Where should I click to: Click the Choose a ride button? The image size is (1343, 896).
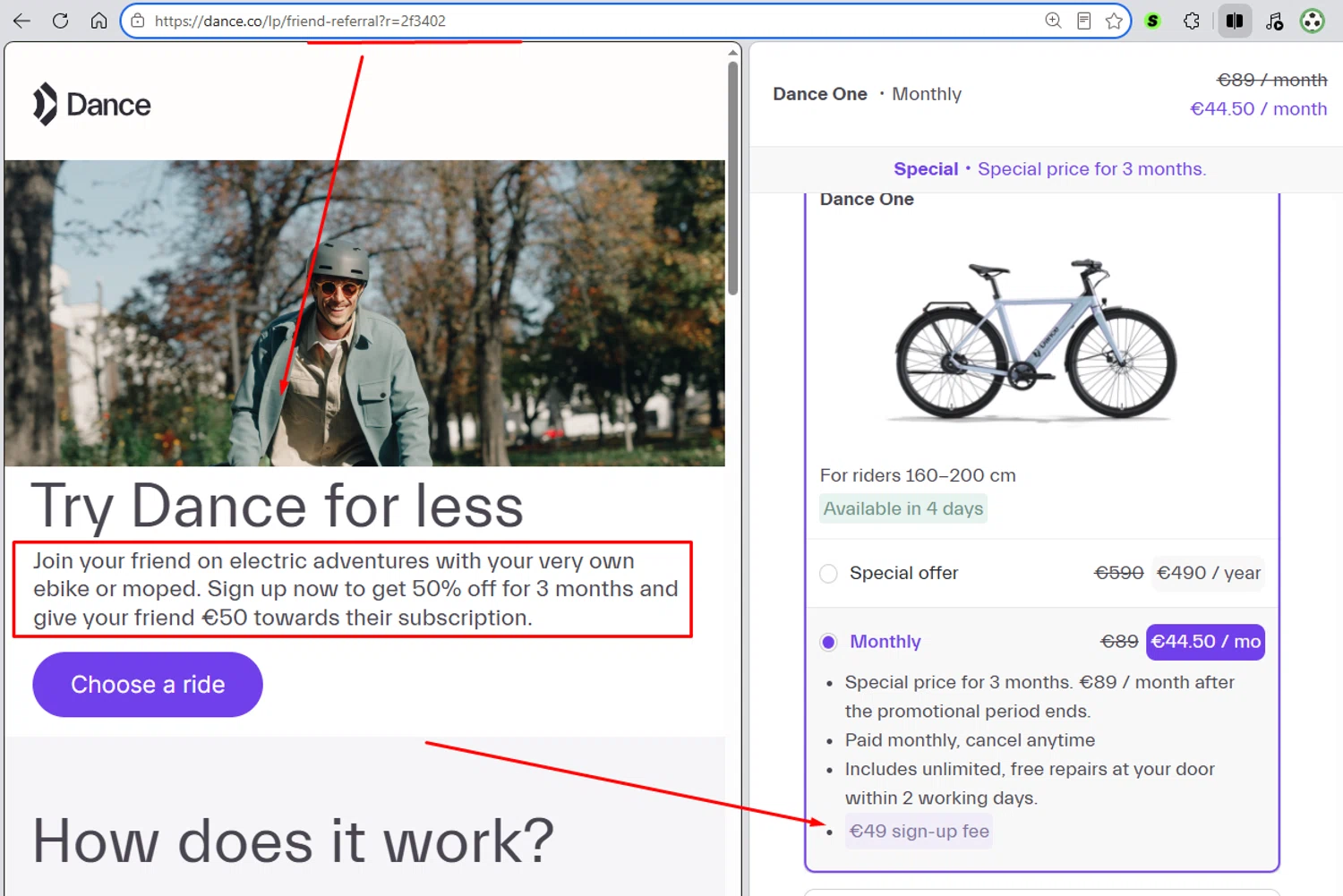tap(148, 685)
